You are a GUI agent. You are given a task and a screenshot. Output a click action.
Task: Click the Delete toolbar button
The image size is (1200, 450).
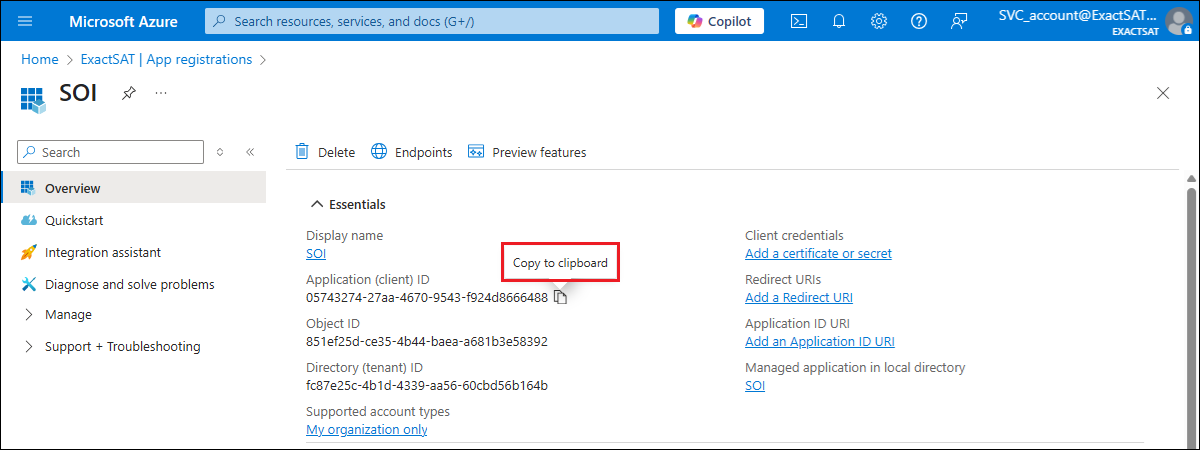point(325,152)
